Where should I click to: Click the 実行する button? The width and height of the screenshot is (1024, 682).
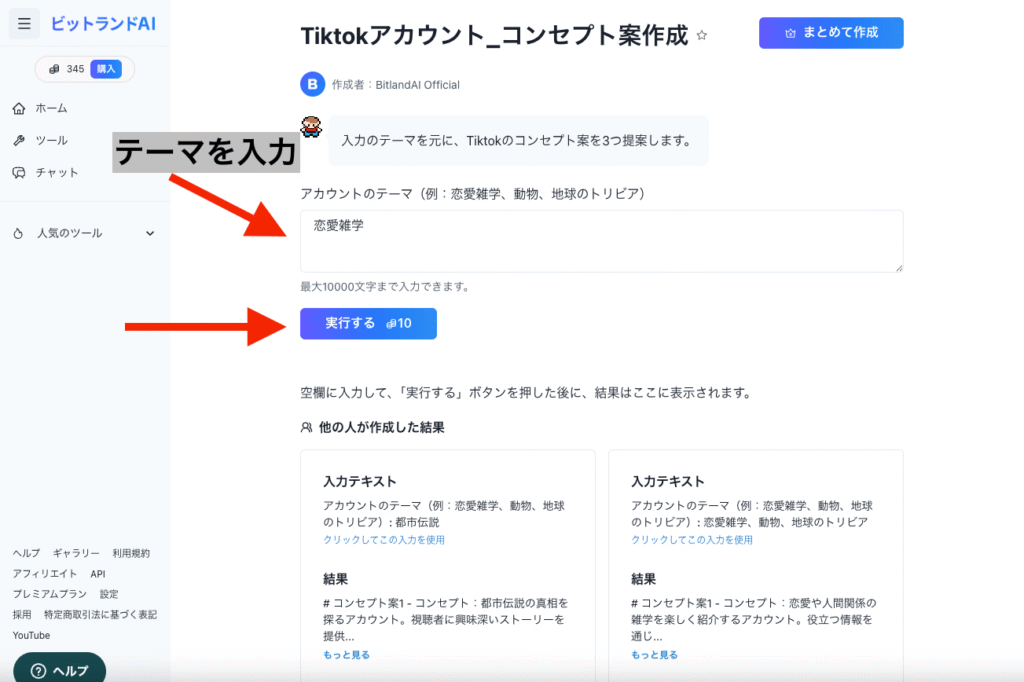(x=368, y=323)
